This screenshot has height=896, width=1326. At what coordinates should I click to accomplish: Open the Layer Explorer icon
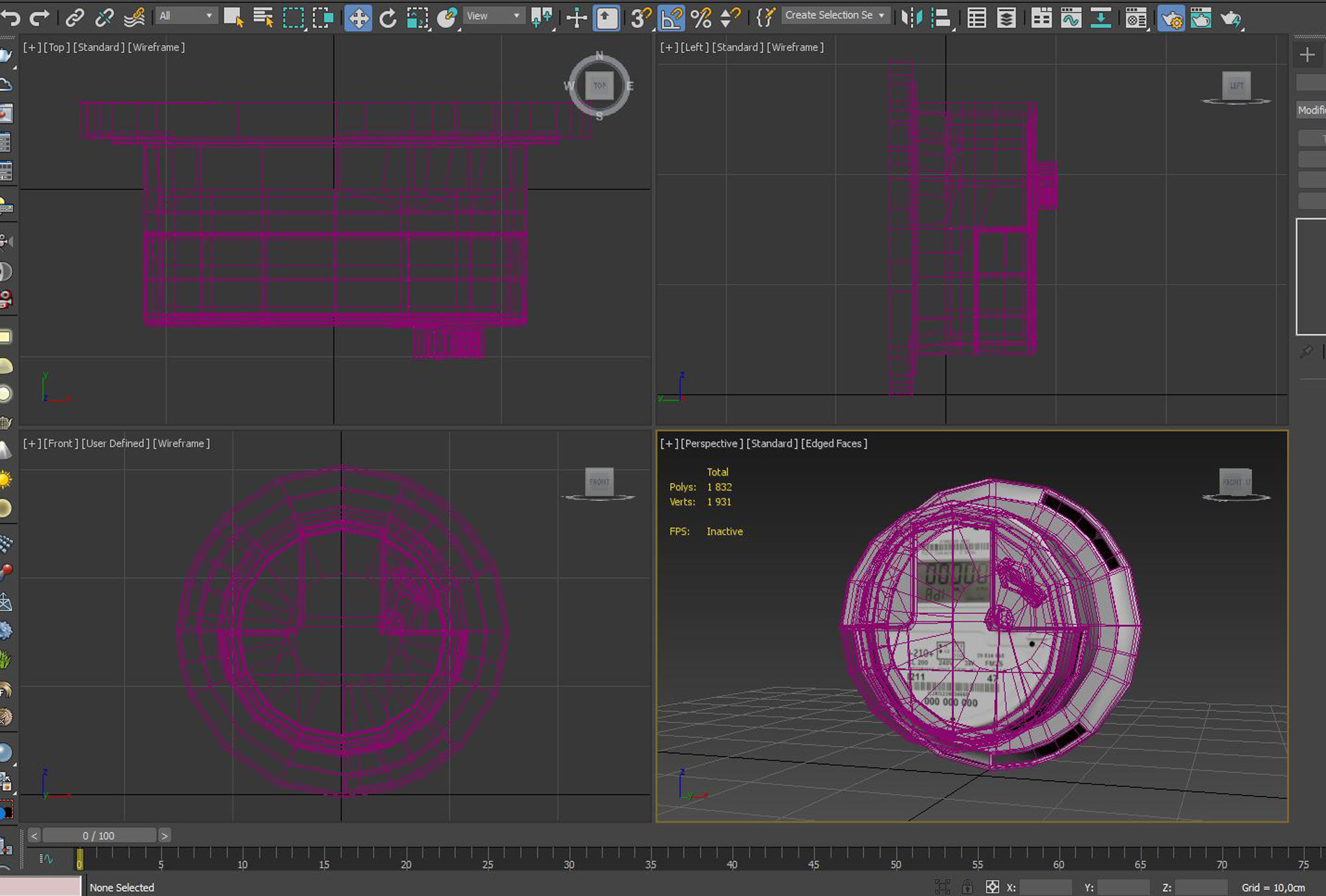[1006, 18]
